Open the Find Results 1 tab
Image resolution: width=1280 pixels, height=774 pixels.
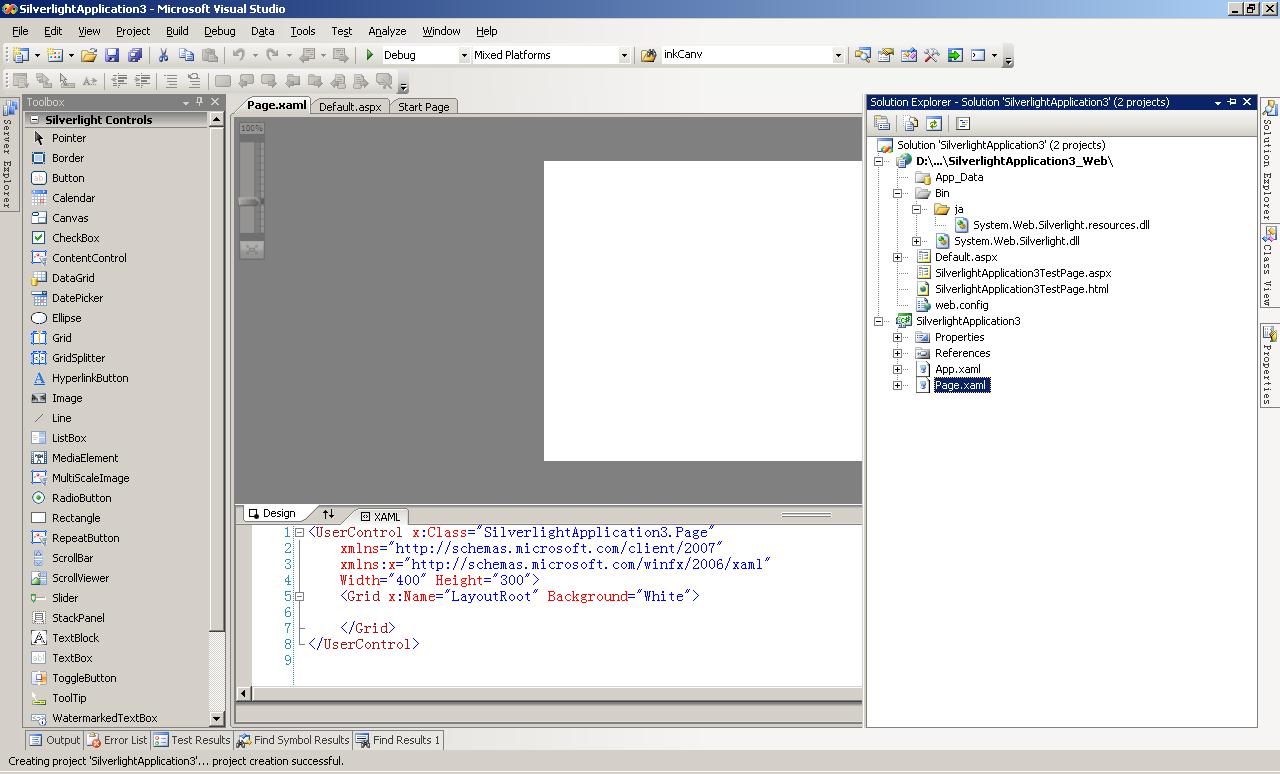click(x=398, y=740)
